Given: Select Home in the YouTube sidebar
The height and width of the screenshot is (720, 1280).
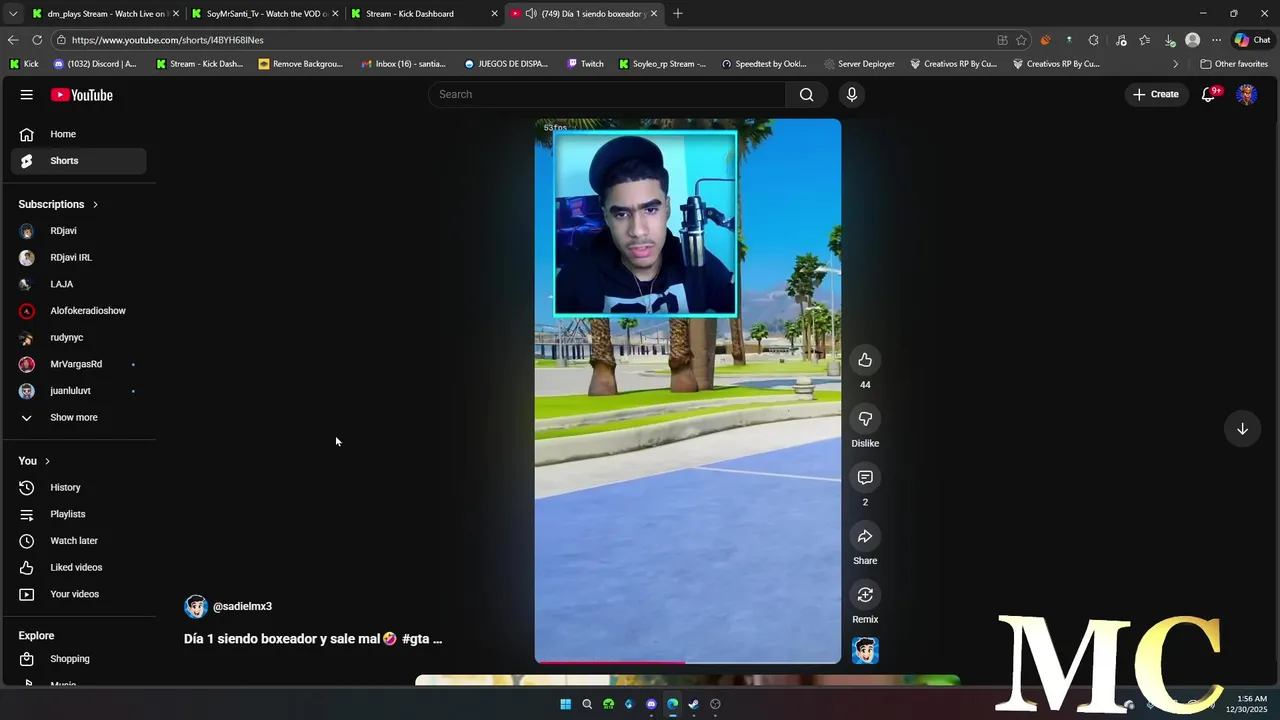Looking at the screenshot, I should point(79,134).
